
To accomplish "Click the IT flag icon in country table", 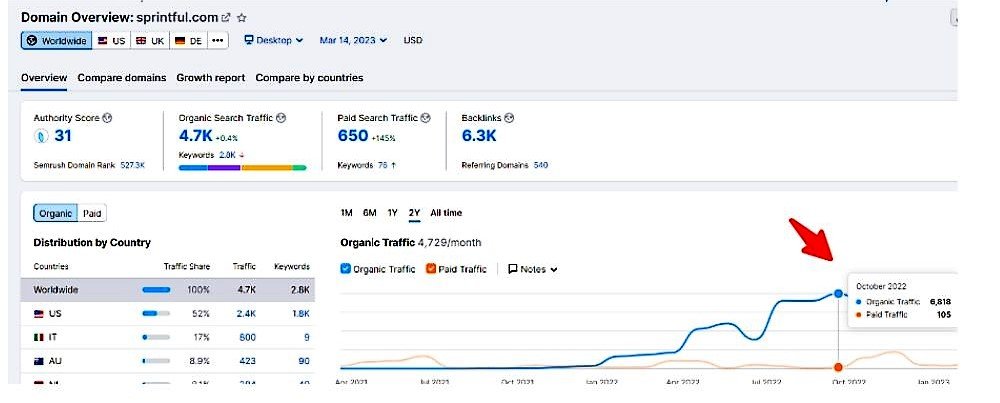I will pos(39,337).
